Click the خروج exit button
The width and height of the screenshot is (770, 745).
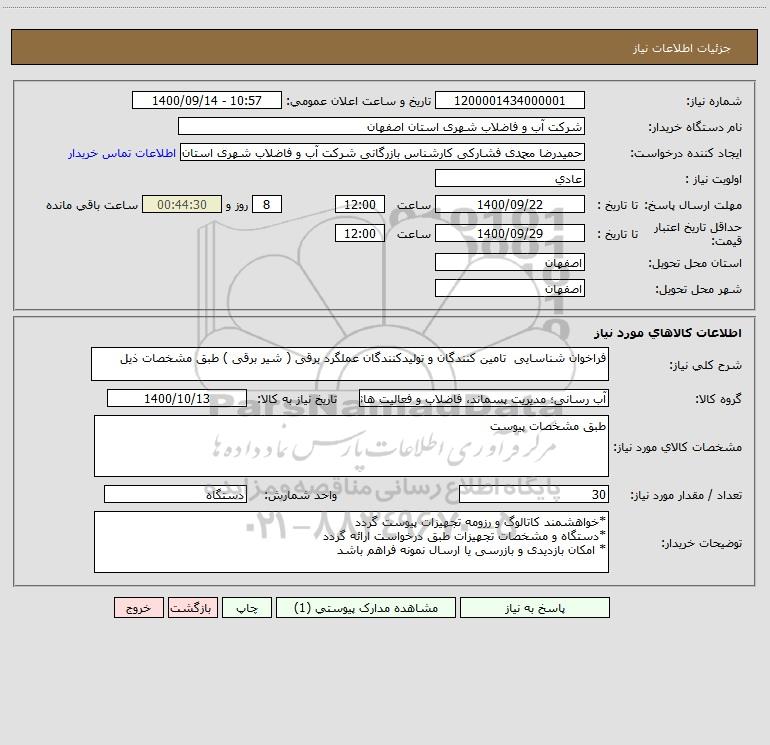(138, 607)
